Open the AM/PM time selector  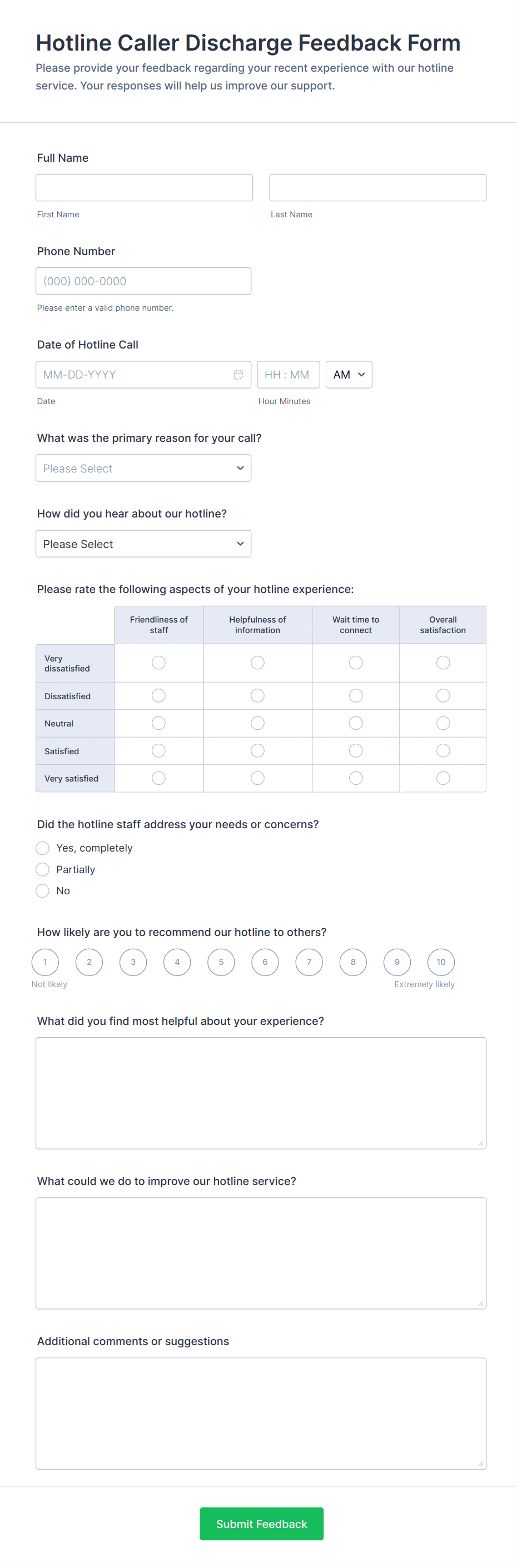[x=349, y=374]
